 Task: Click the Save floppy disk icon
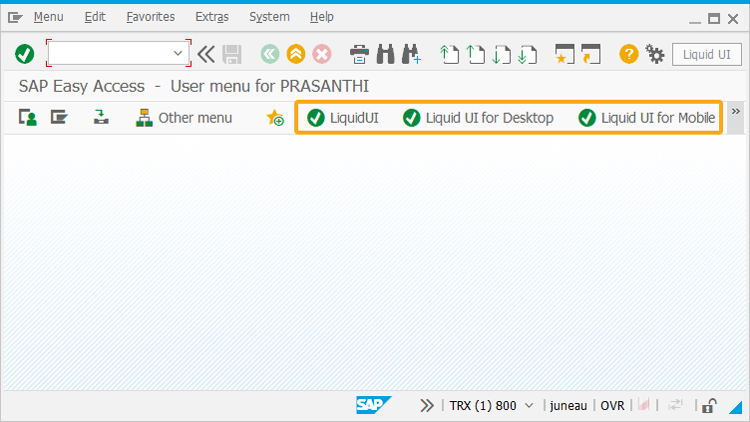tap(232, 54)
